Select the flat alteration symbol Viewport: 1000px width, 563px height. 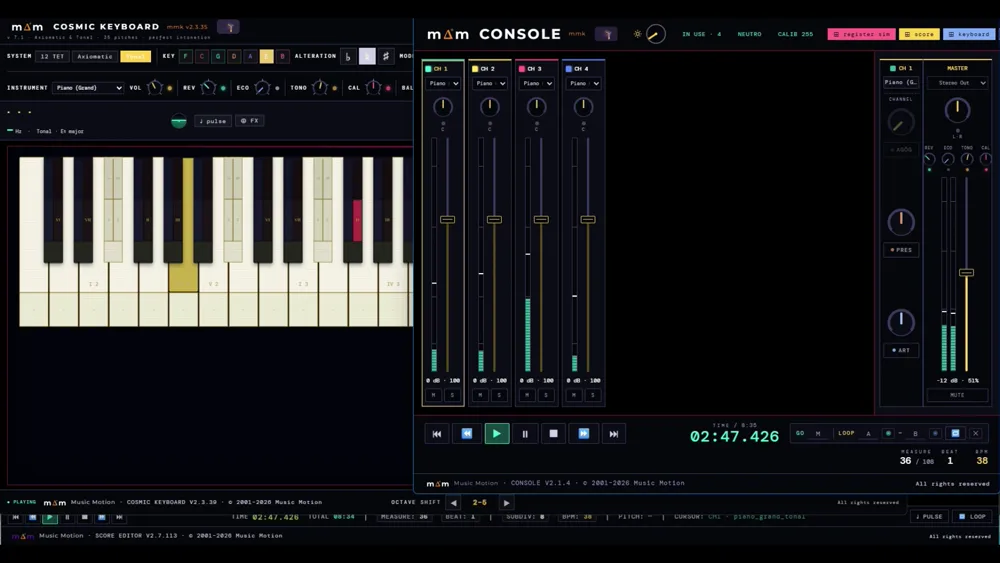point(348,56)
